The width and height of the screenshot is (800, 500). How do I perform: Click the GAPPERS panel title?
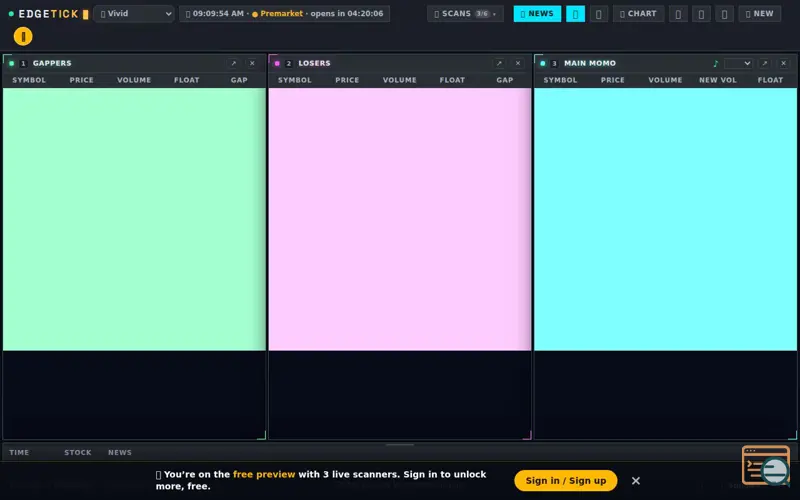click(x=52, y=63)
